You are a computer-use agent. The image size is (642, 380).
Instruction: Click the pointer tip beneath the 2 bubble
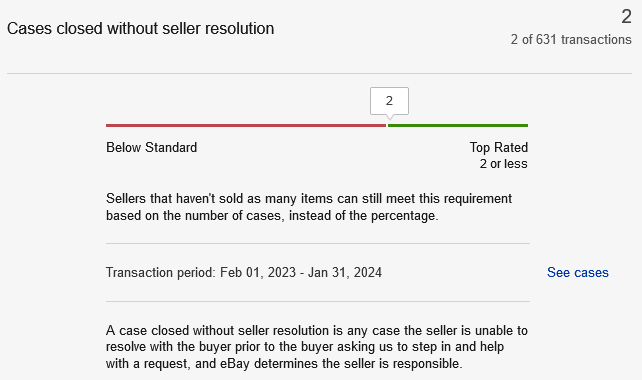pos(389,117)
